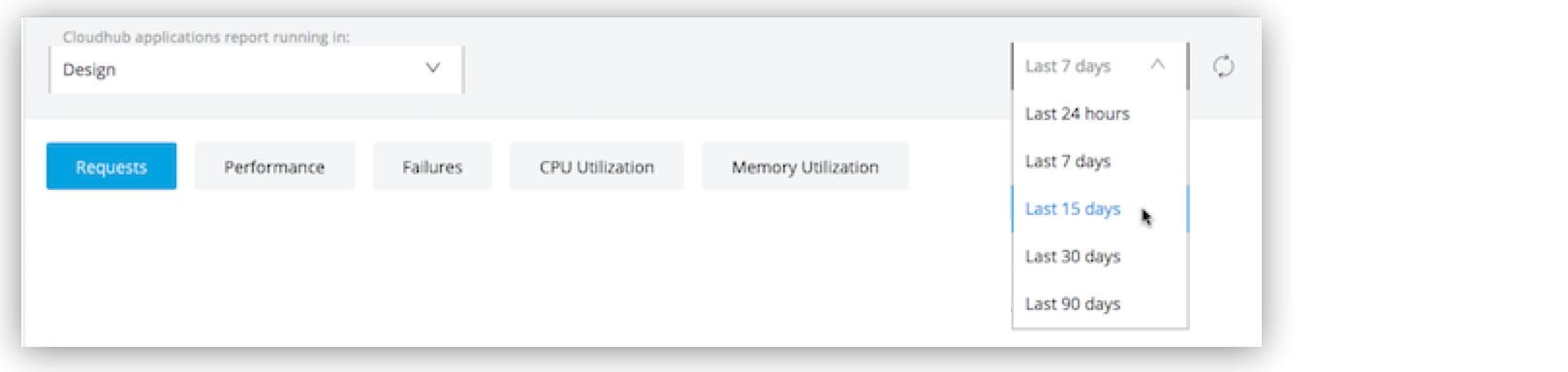This screenshot has height=372, width=1568.
Task: Select Last 24 hours option
Action: [x=1099, y=113]
